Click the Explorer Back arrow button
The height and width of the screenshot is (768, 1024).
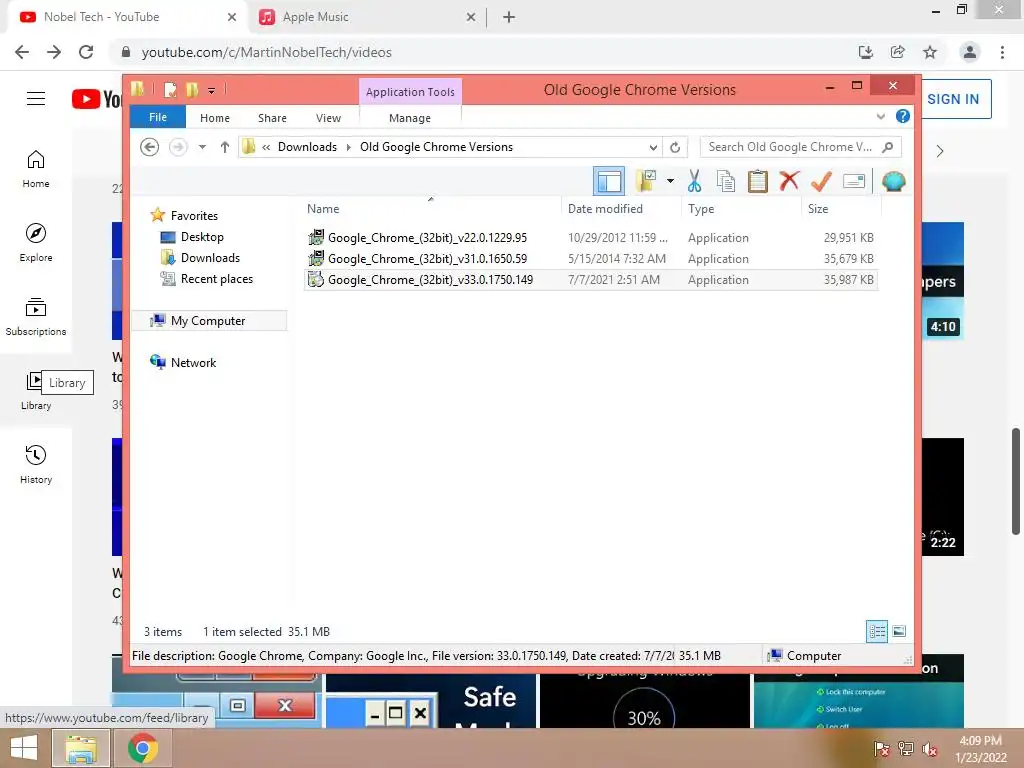point(150,147)
